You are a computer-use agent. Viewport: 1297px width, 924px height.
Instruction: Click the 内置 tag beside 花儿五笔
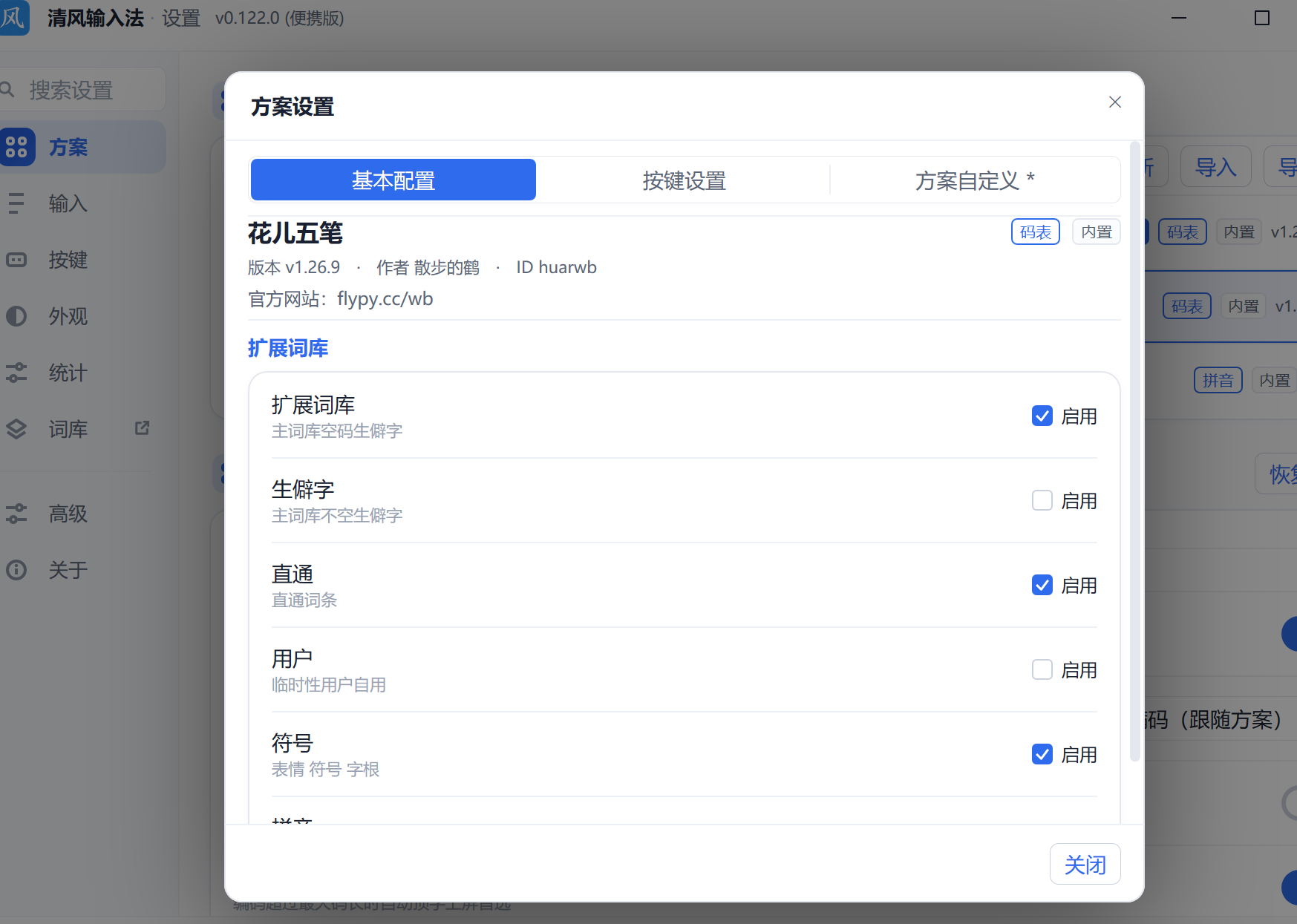(x=1097, y=232)
